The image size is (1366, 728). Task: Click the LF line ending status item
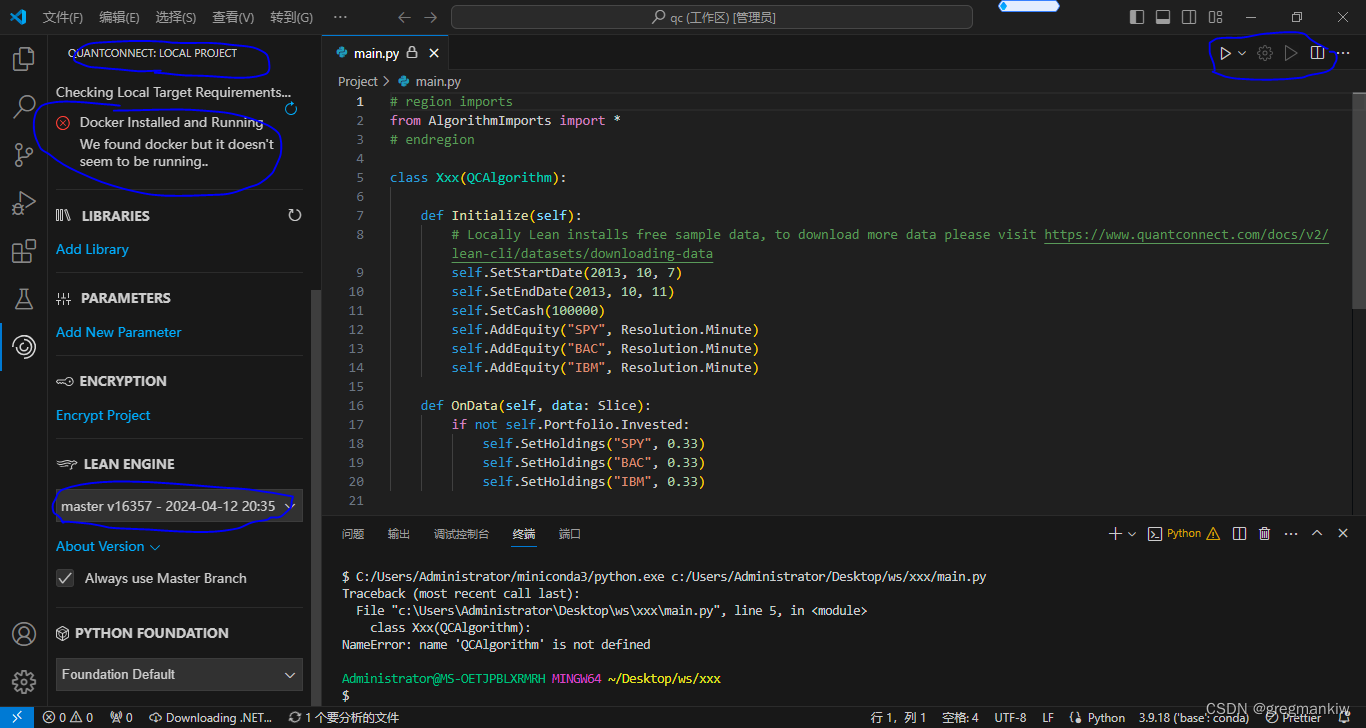pyautogui.click(x=1048, y=717)
